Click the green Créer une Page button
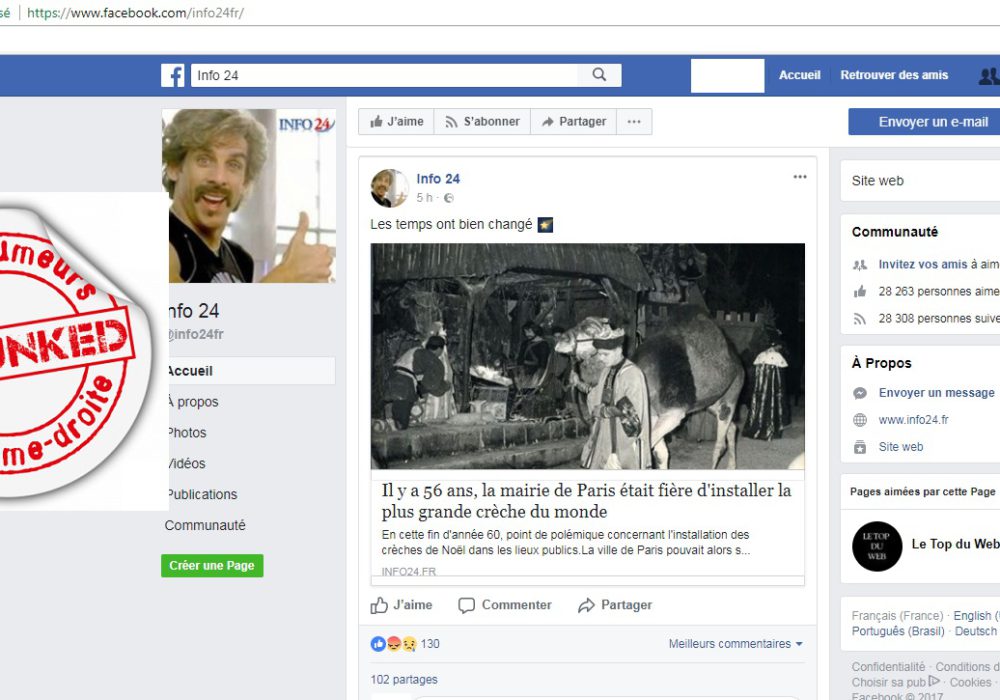Viewport: 1000px width, 700px height. 212,565
